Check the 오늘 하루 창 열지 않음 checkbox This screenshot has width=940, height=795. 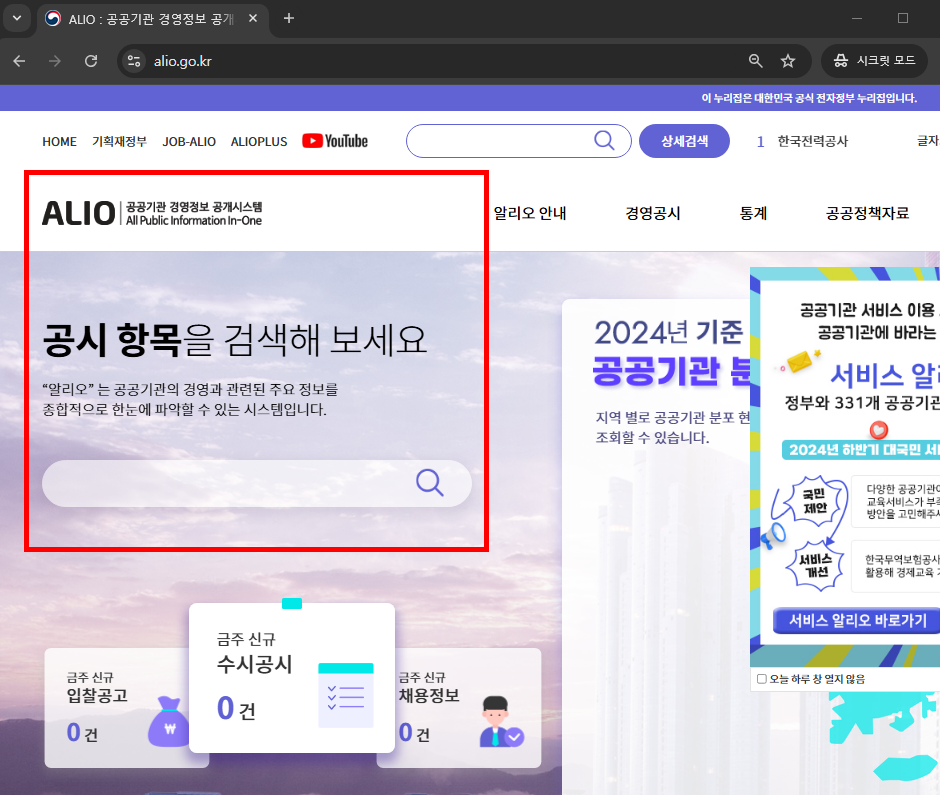759,678
